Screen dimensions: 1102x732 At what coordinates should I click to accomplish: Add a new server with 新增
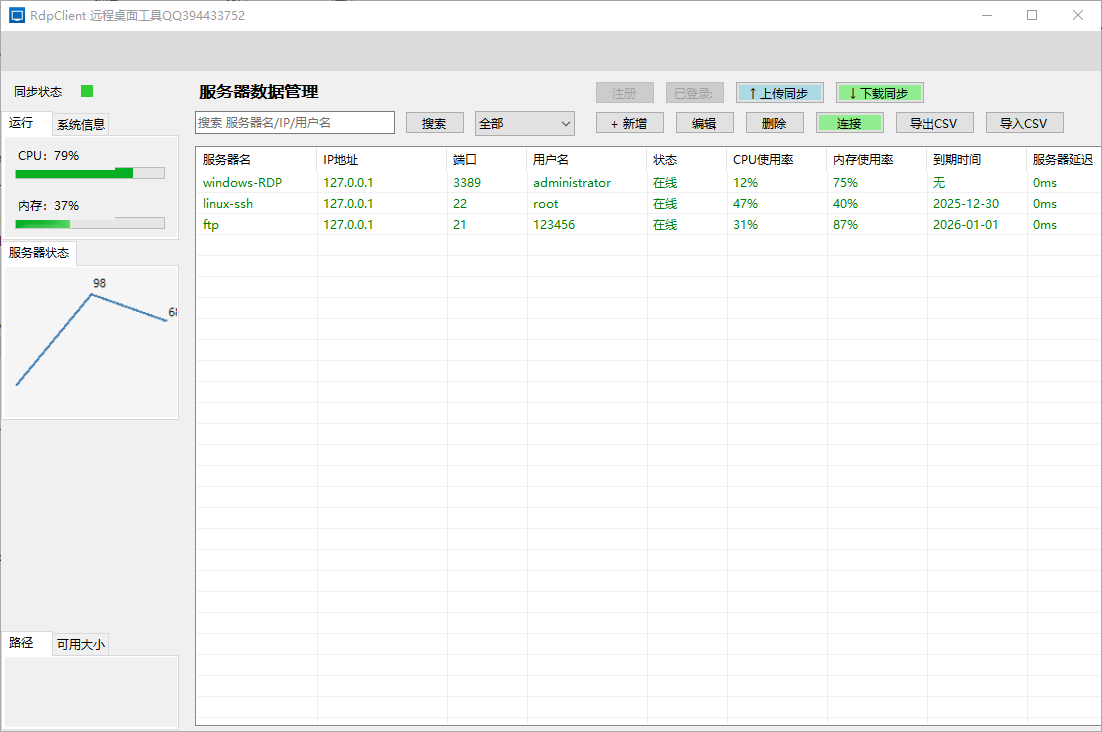(629, 122)
